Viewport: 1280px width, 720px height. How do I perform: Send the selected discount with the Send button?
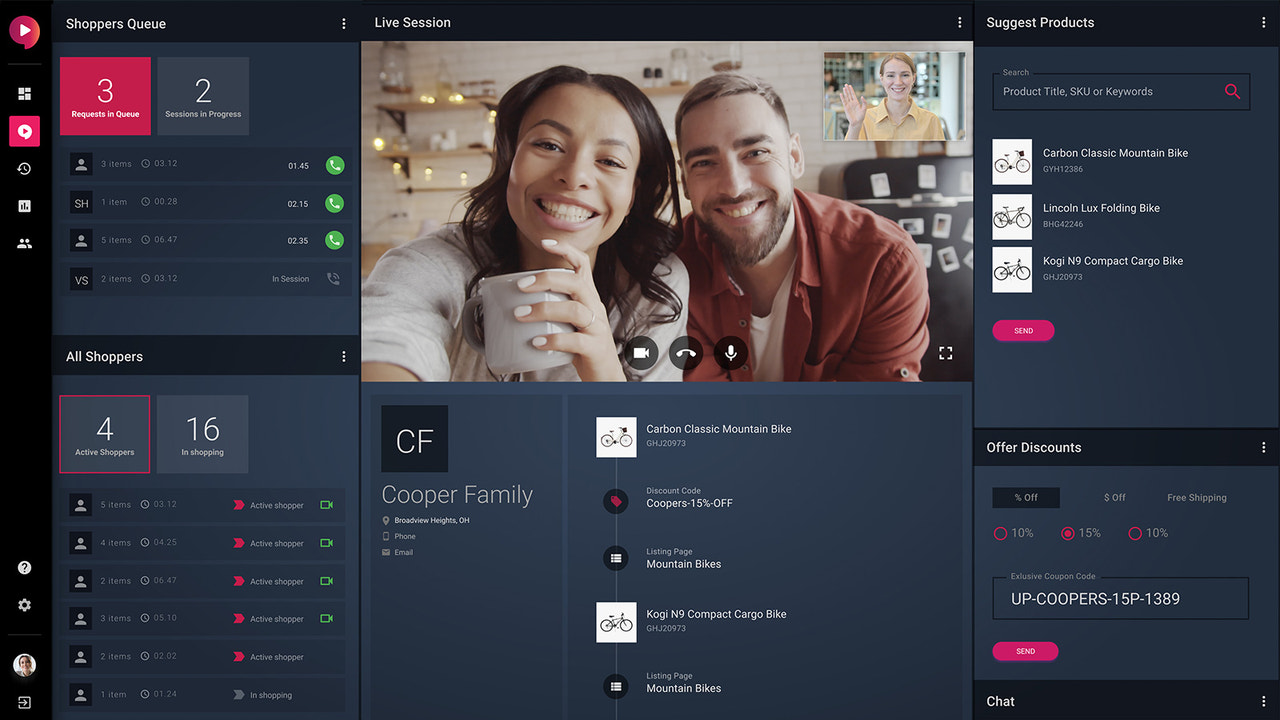(x=1025, y=651)
